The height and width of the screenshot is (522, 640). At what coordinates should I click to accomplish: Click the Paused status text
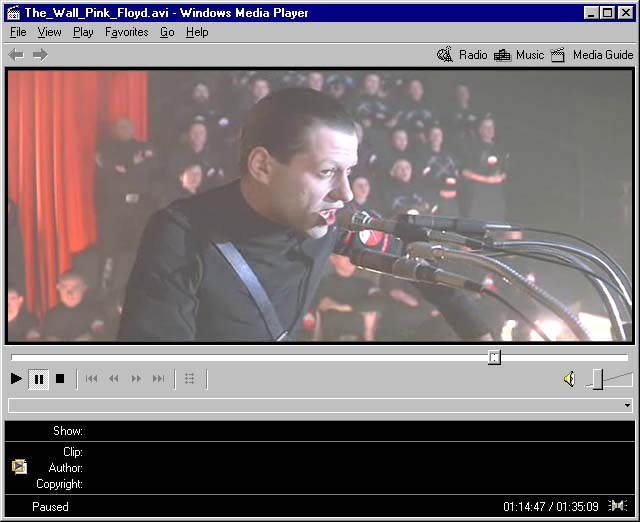click(50, 506)
